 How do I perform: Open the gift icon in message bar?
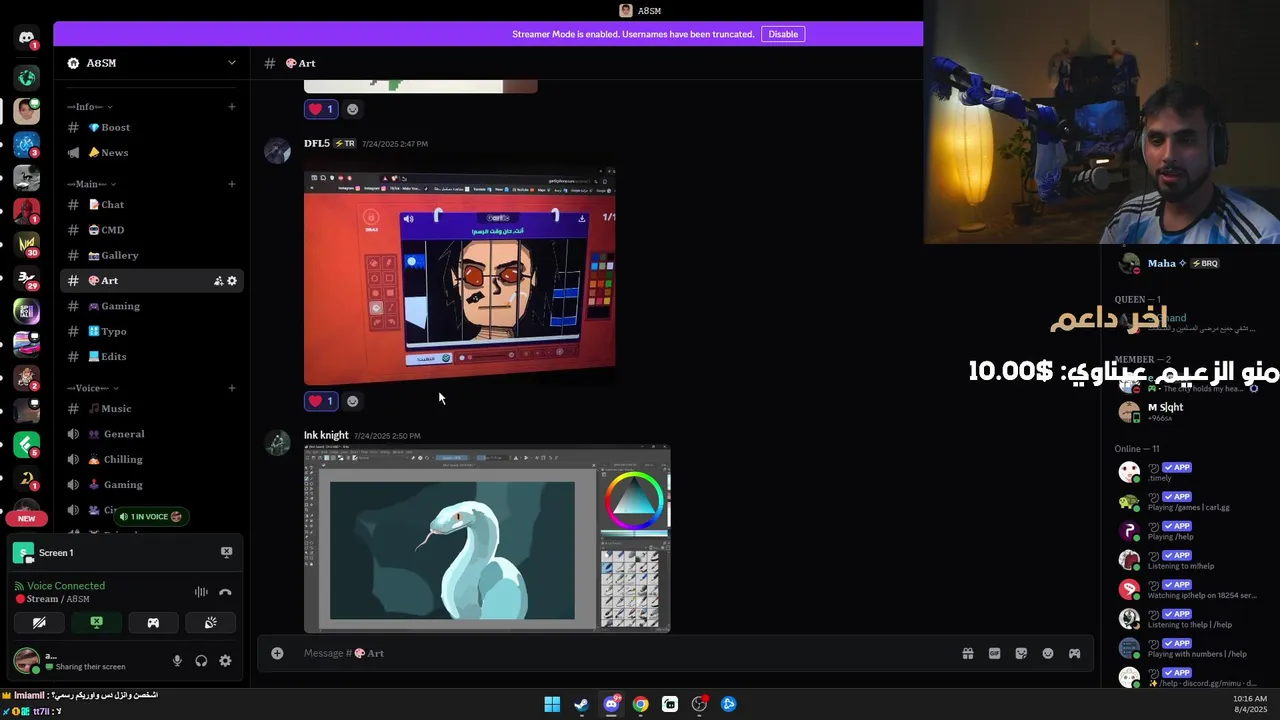968,653
